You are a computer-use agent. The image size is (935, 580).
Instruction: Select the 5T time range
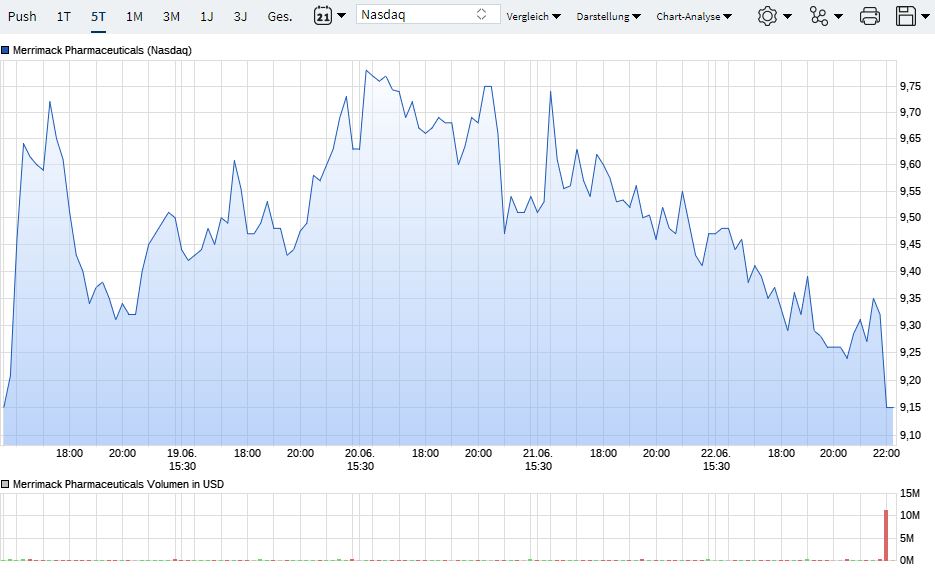(98, 16)
